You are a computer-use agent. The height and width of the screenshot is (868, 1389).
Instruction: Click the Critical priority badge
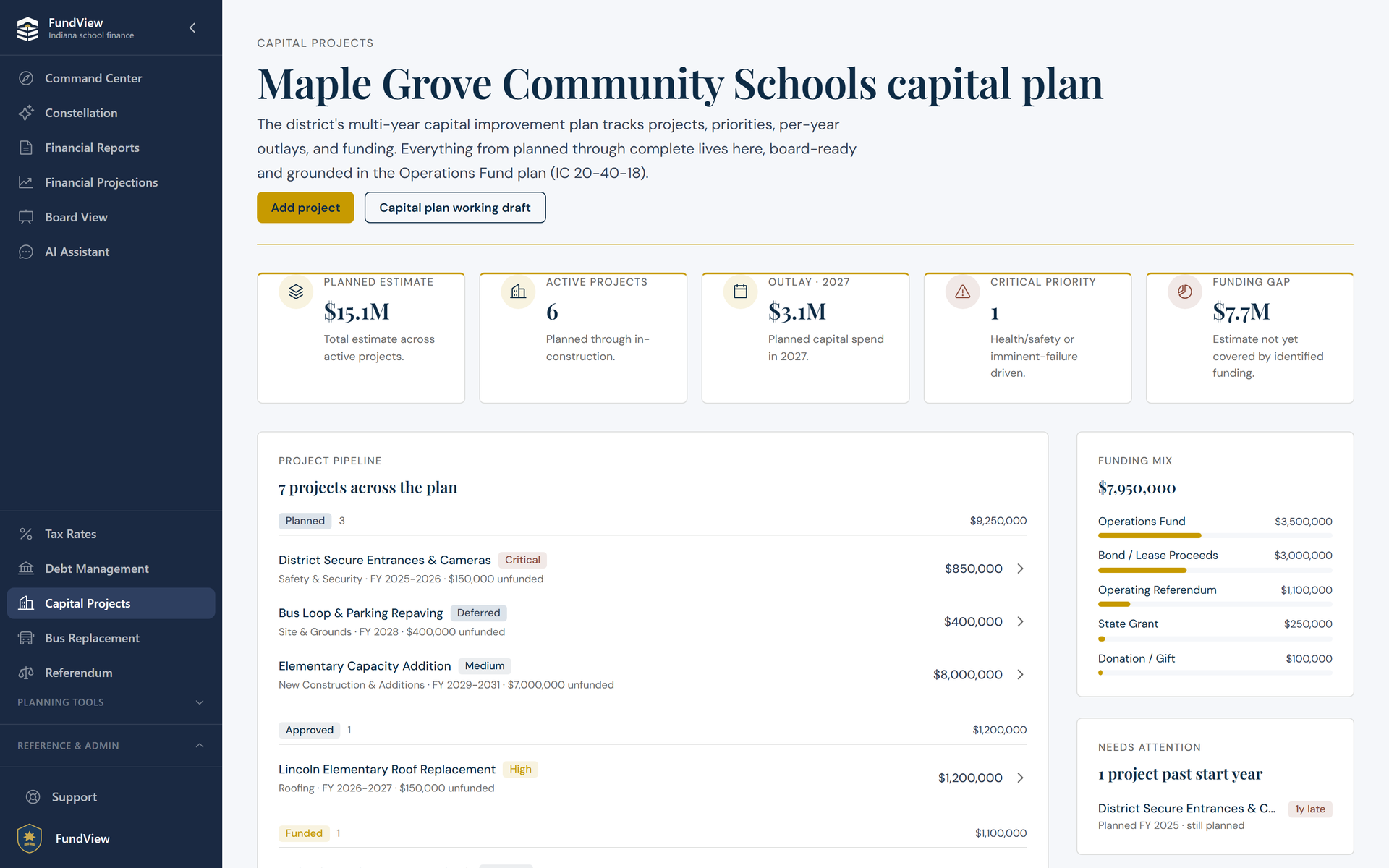[522, 560]
